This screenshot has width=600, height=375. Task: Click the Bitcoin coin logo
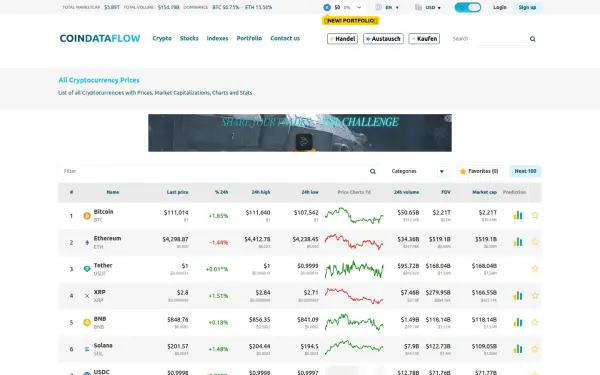click(x=87, y=216)
